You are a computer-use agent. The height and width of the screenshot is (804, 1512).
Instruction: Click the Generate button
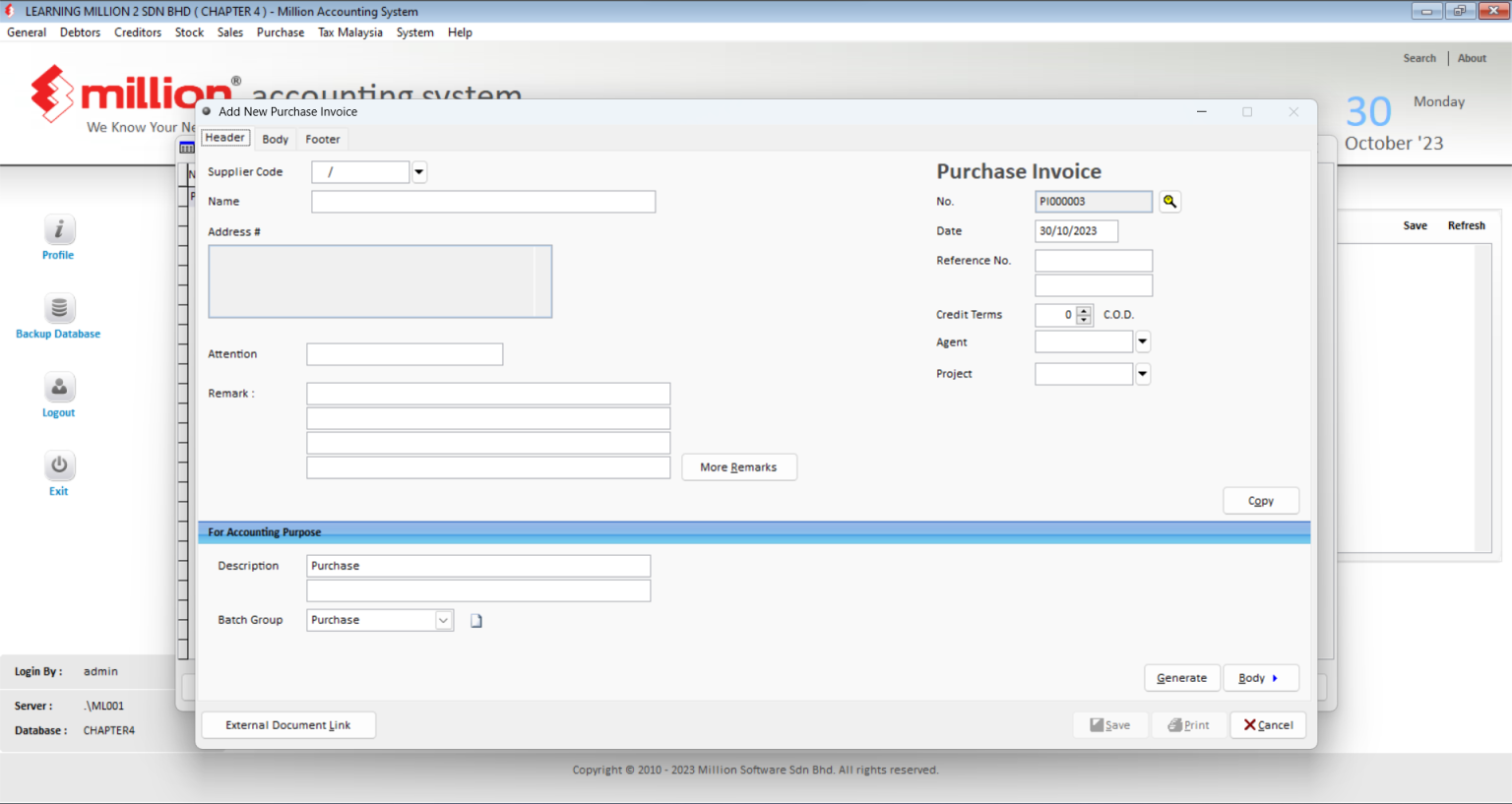click(x=1181, y=677)
